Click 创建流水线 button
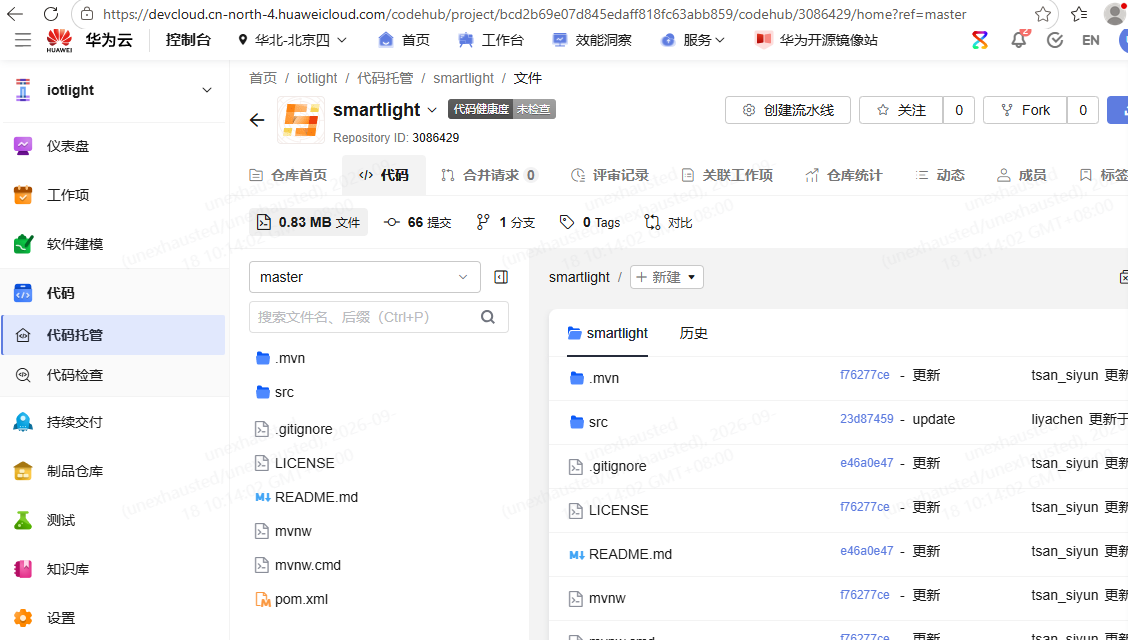Screen dimensions: 1128x640 point(788,110)
